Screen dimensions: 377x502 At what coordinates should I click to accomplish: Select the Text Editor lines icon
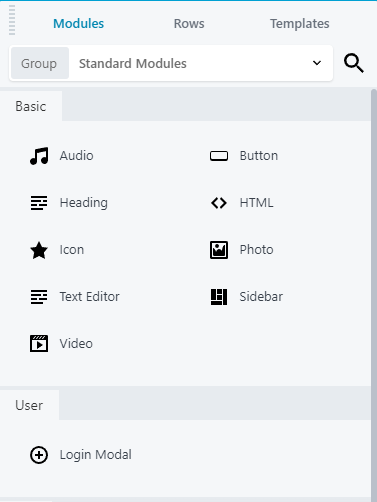coord(39,297)
